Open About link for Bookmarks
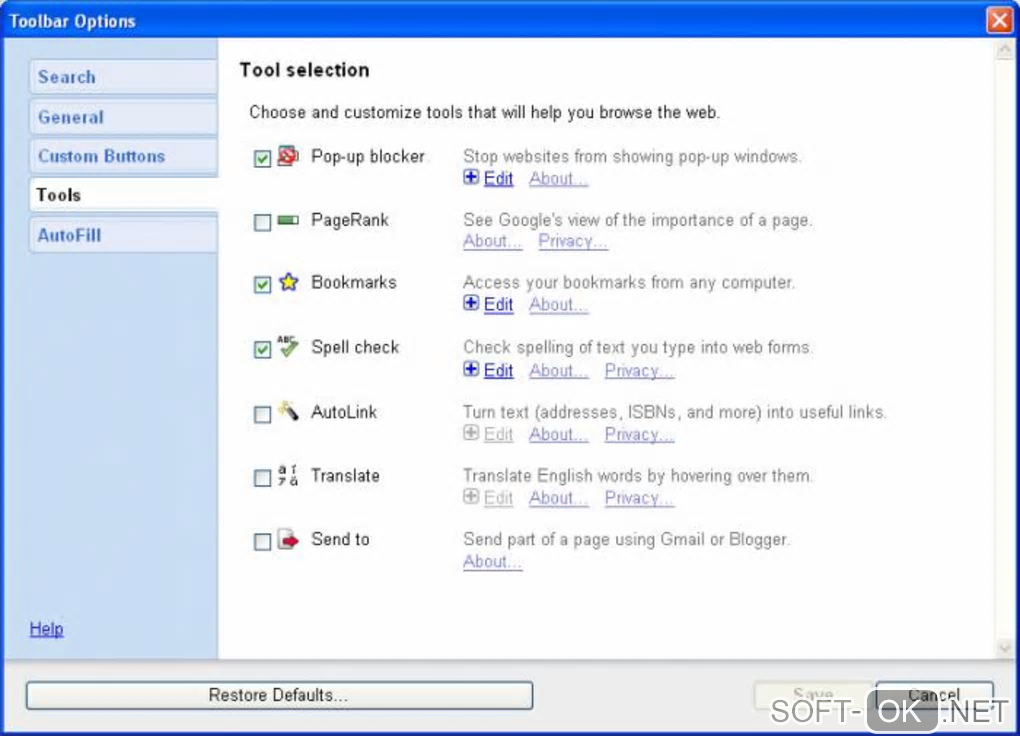Screen dimensions: 1020x736 [x=558, y=305]
